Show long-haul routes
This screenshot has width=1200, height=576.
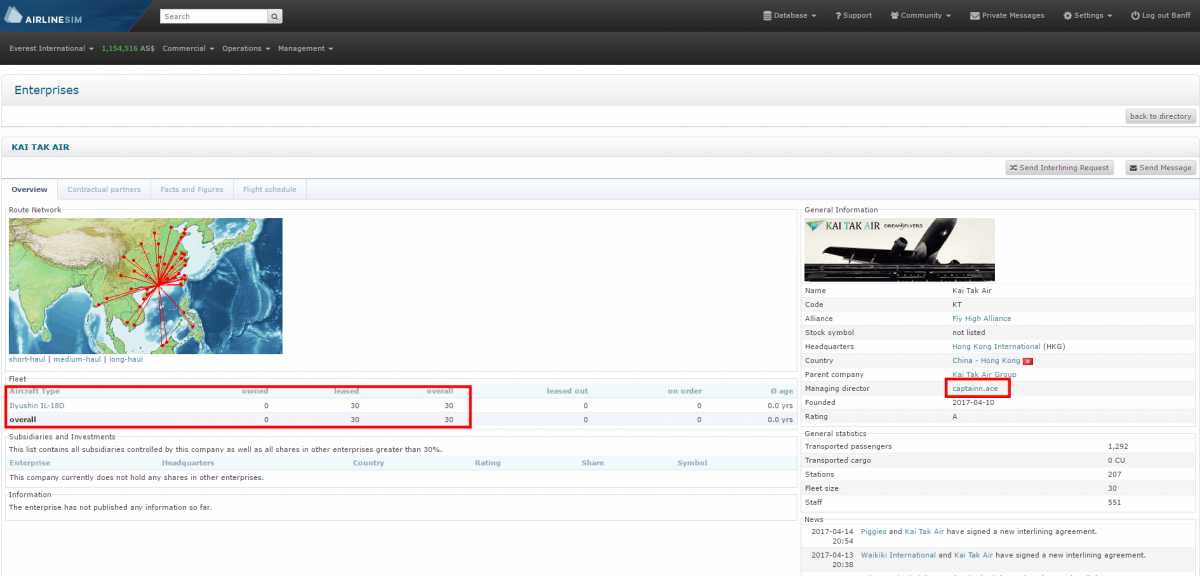click(x=126, y=359)
